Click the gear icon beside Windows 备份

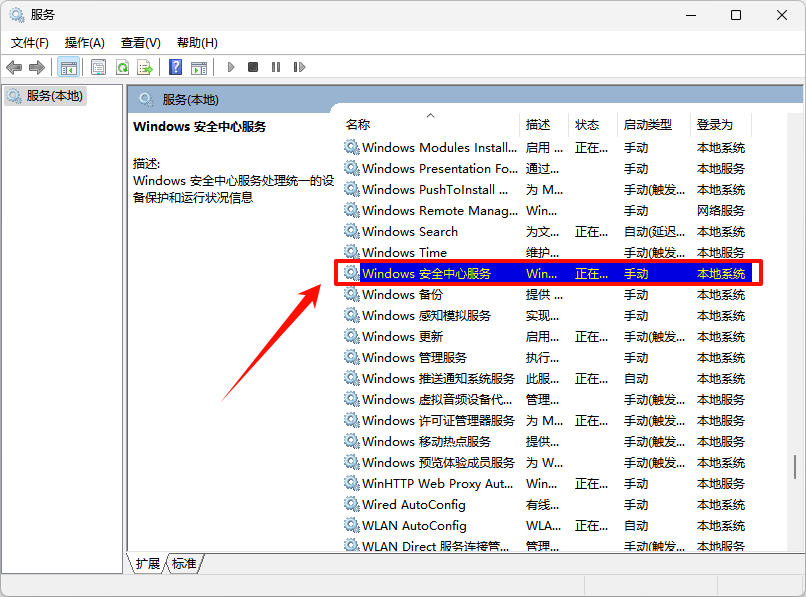point(352,294)
